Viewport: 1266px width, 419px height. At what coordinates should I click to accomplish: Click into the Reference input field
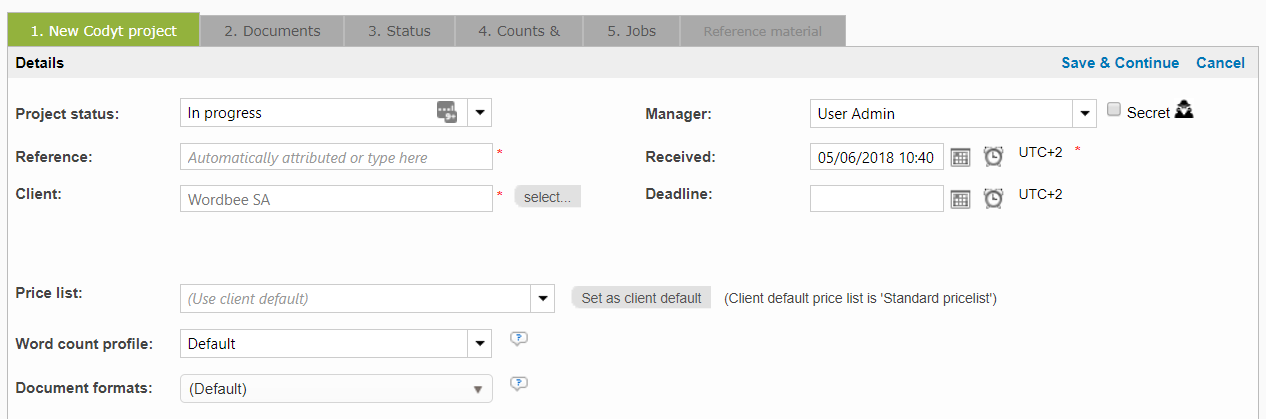click(336, 157)
